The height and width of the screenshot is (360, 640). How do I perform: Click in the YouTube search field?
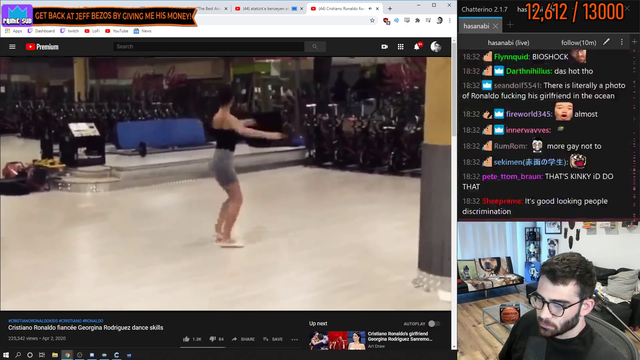[x=209, y=47]
